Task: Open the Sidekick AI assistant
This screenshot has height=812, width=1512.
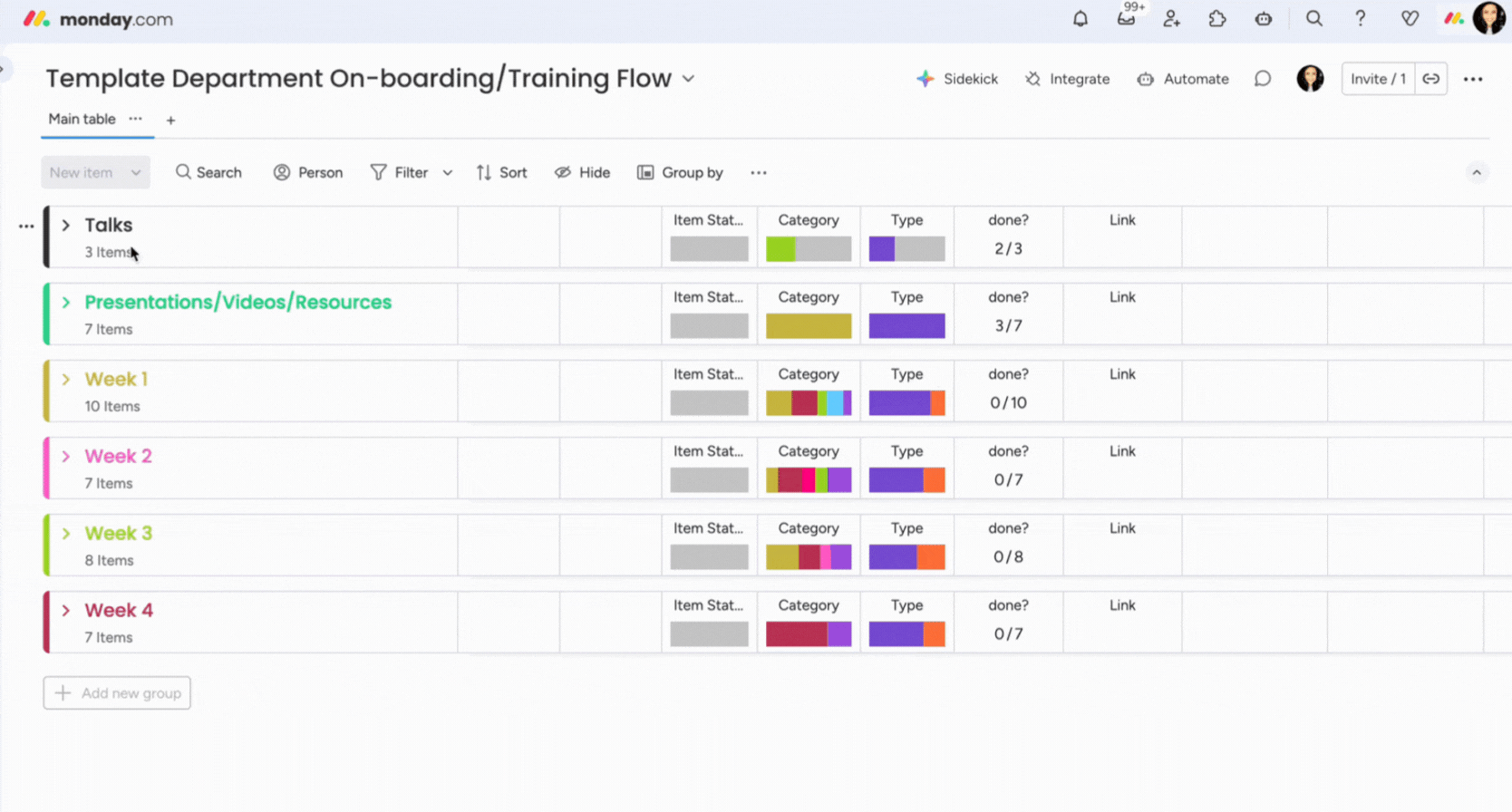Action: point(957,79)
